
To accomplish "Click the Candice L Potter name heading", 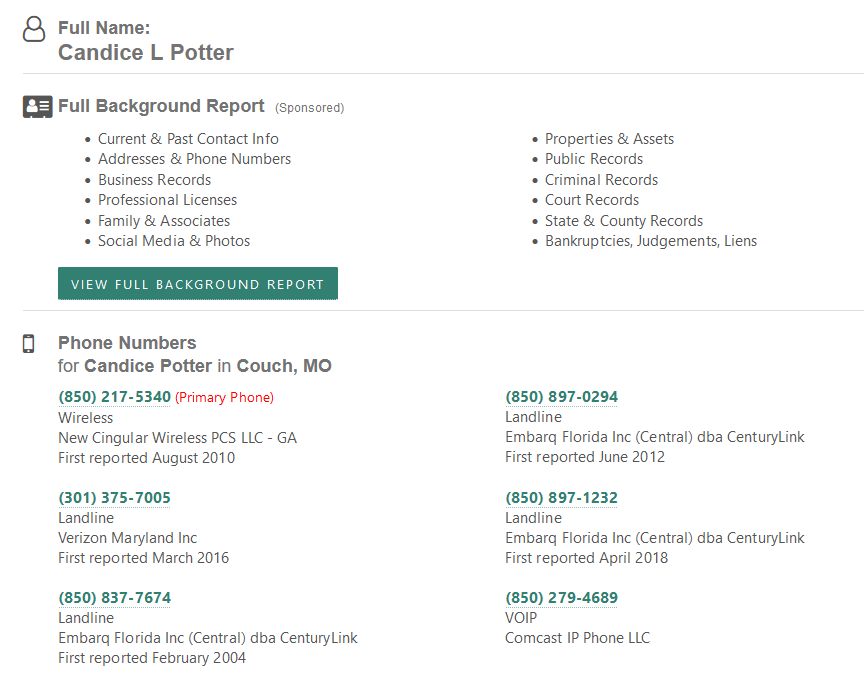I will point(146,53).
